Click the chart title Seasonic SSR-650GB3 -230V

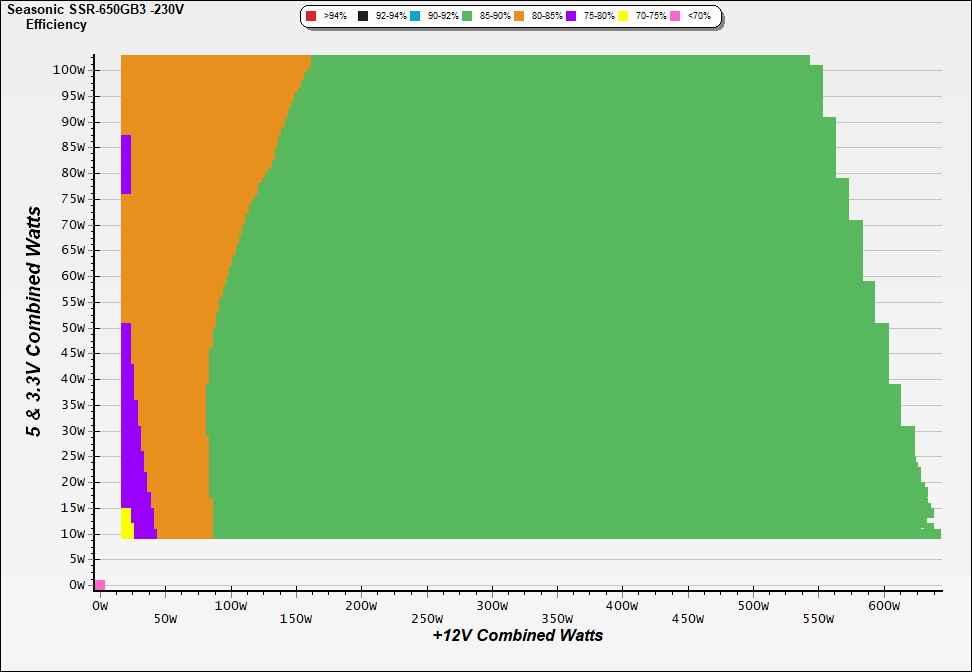[x=95, y=9]
